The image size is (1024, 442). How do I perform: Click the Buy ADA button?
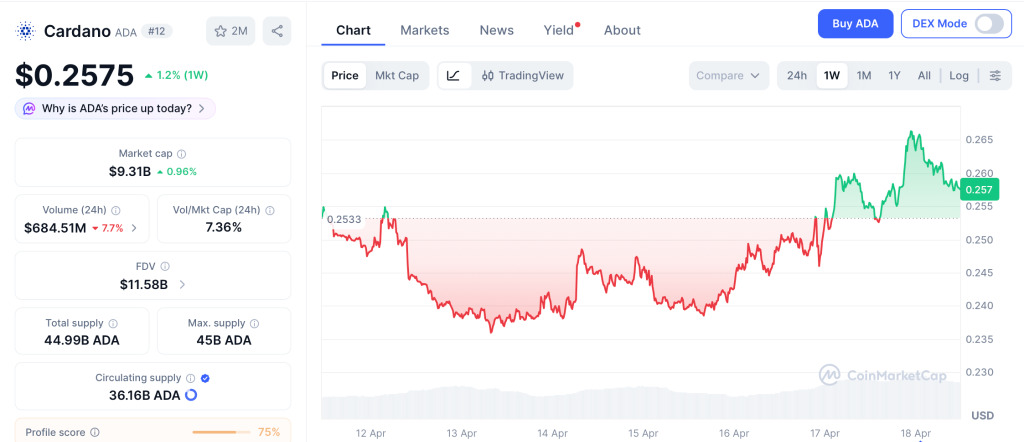tap(855, 24)
